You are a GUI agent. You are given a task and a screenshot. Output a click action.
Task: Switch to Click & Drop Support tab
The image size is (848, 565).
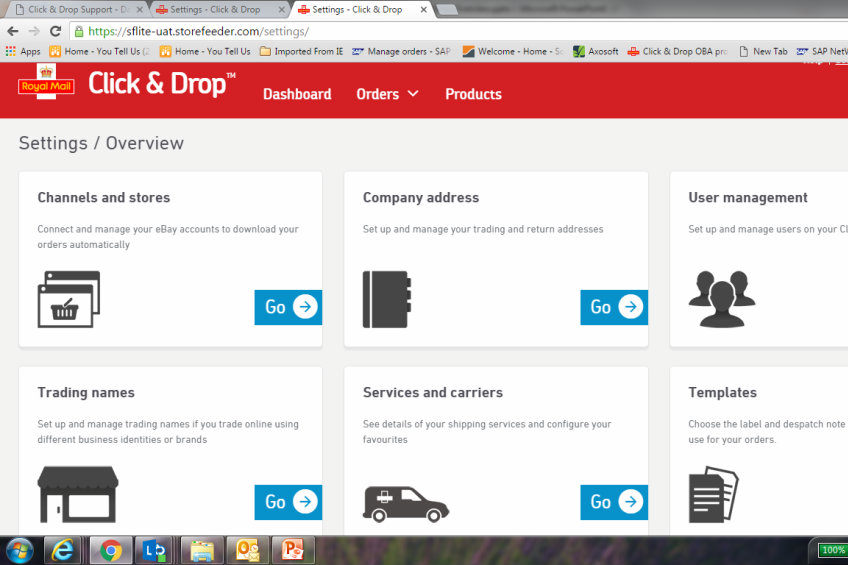click(78, 9)
